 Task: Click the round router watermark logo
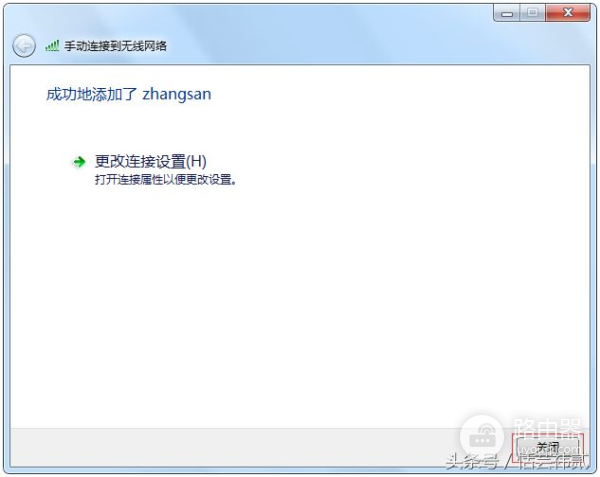tap(482, 436)
